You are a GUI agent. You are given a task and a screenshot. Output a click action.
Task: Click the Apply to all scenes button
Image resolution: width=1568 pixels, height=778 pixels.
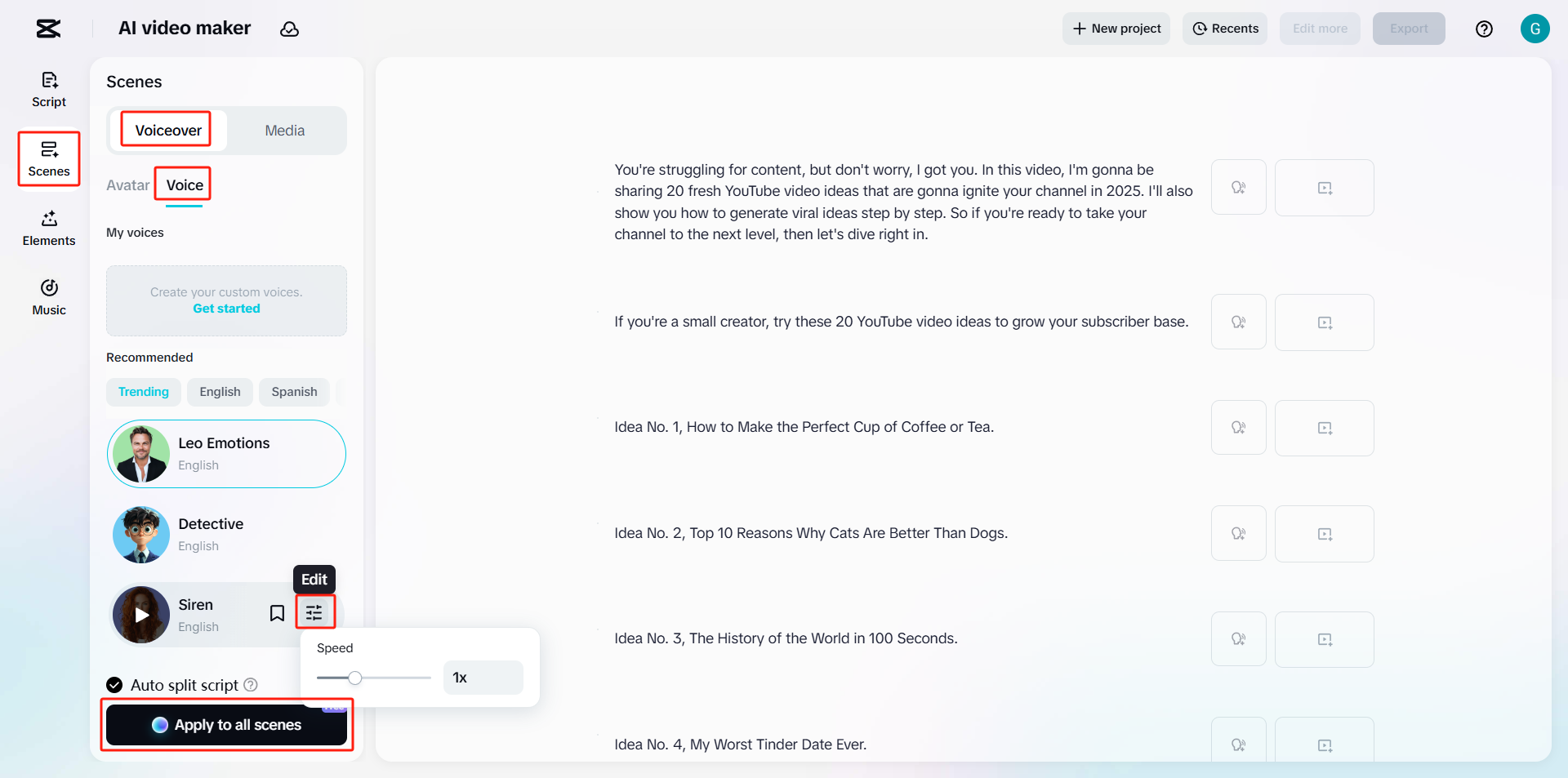(x=226, y=725)
